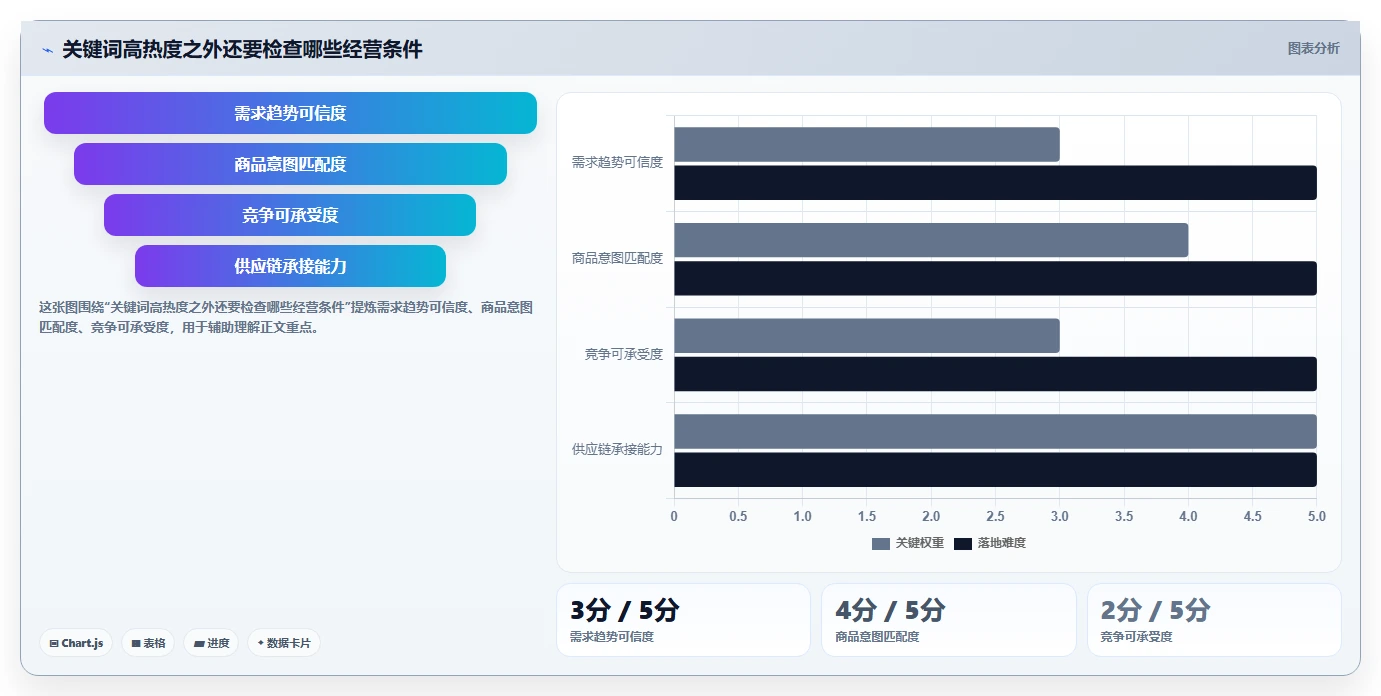This screenshot has width=1381, height=696.
Task: Select the 表格 text in its chip
Action: tap(154, 643)
